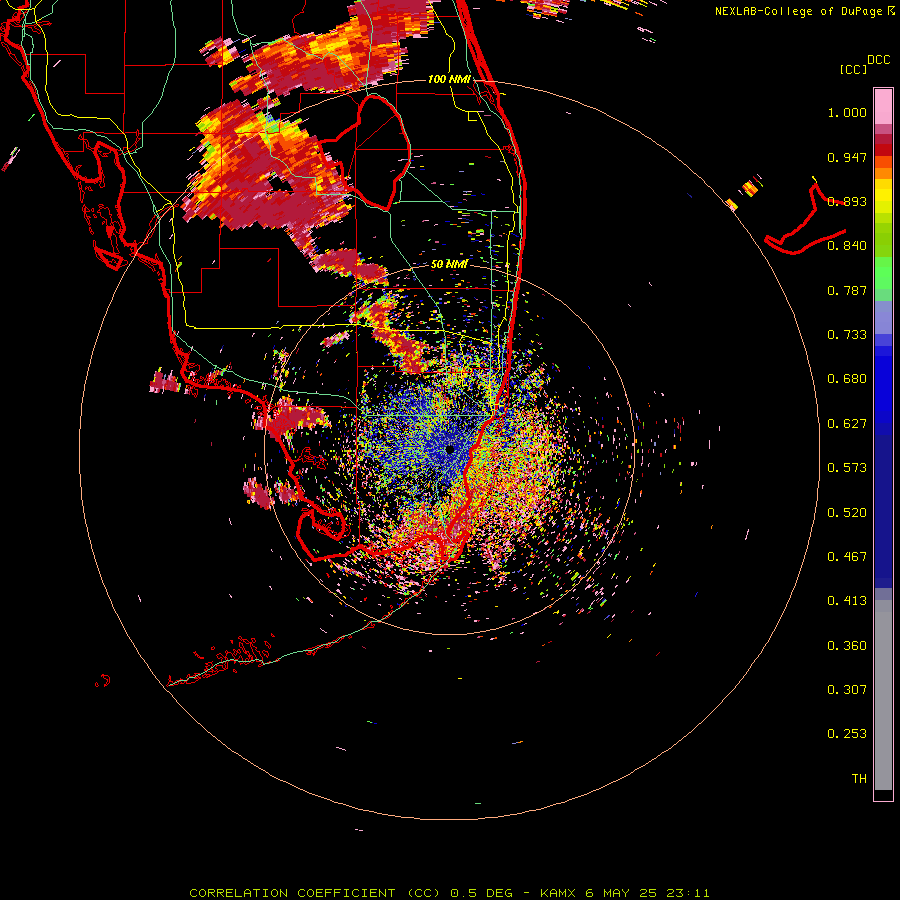Select the 0.893 scale value

(x=847, y=201)
